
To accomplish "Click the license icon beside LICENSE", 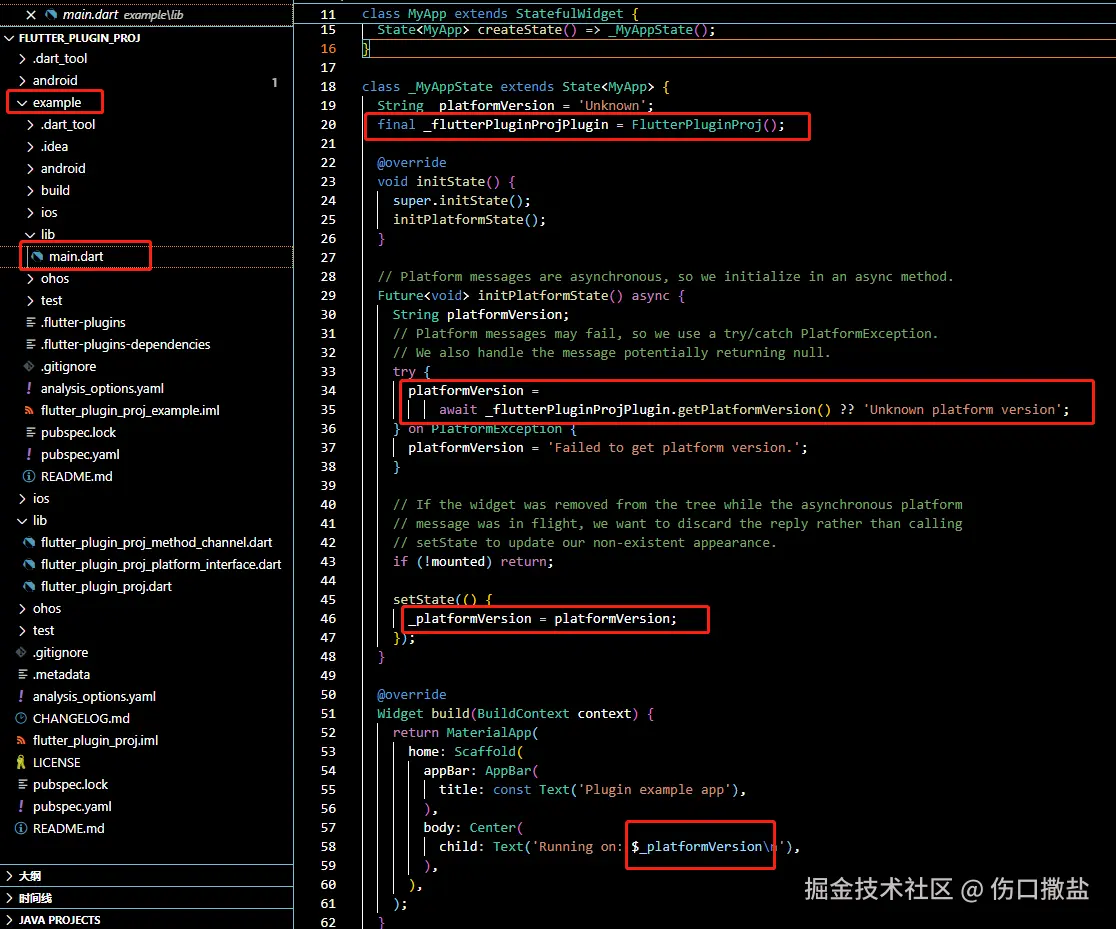I will [21, 762].
